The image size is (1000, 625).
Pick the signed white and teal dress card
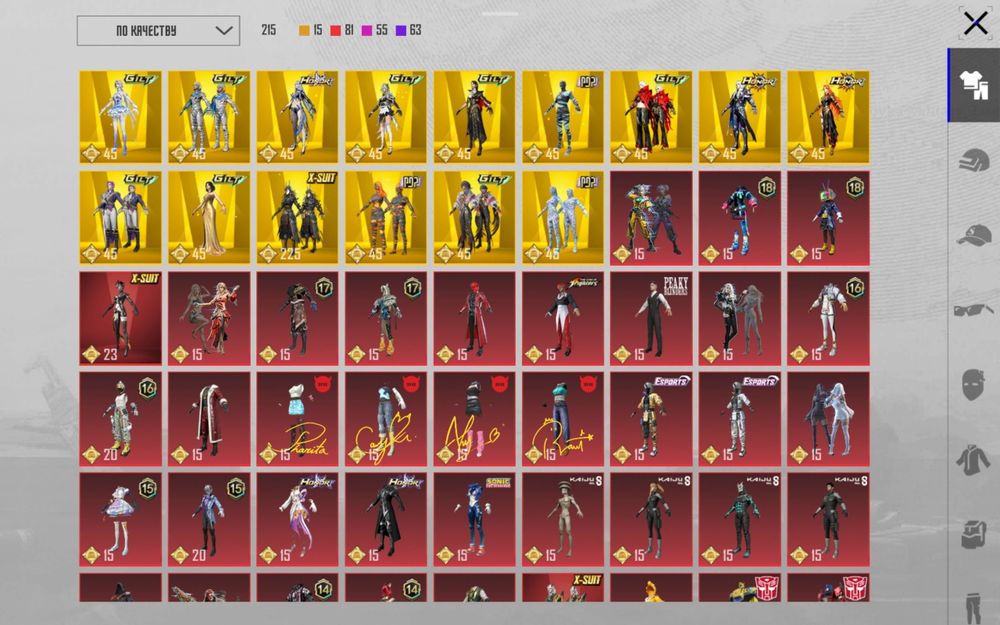[x=297, y=419]
